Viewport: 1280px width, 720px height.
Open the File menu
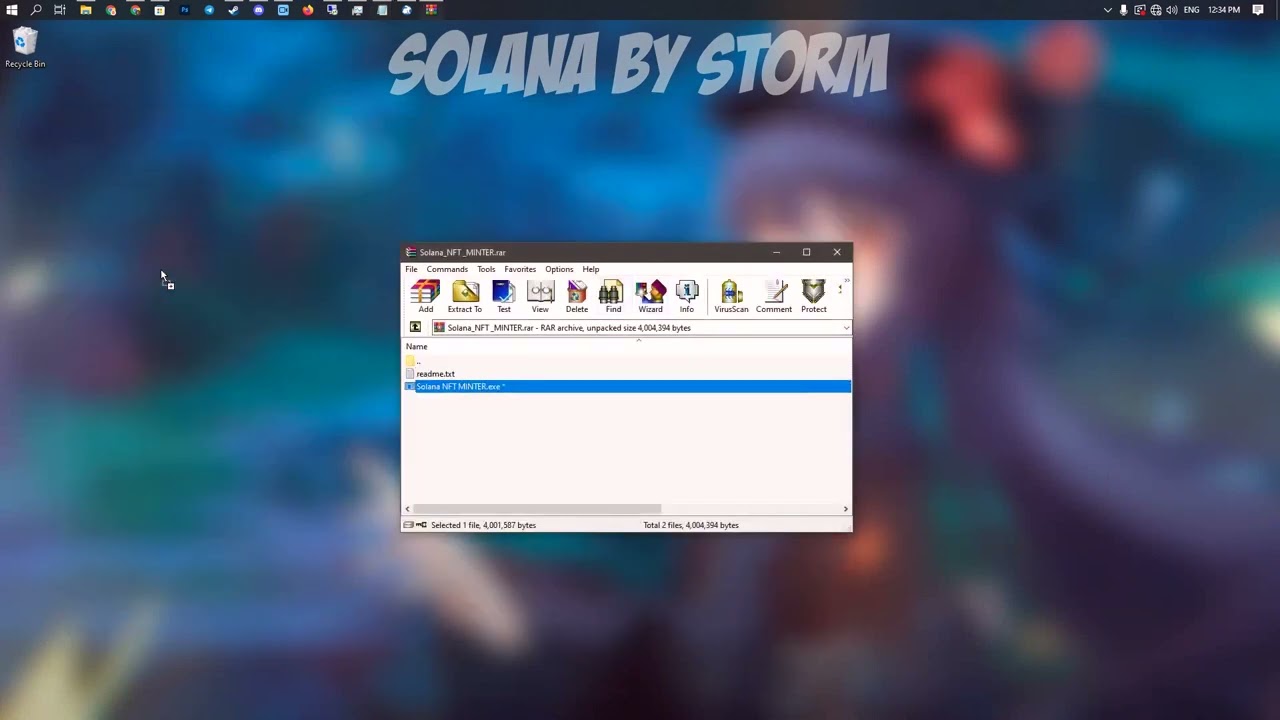coord(411,269)
